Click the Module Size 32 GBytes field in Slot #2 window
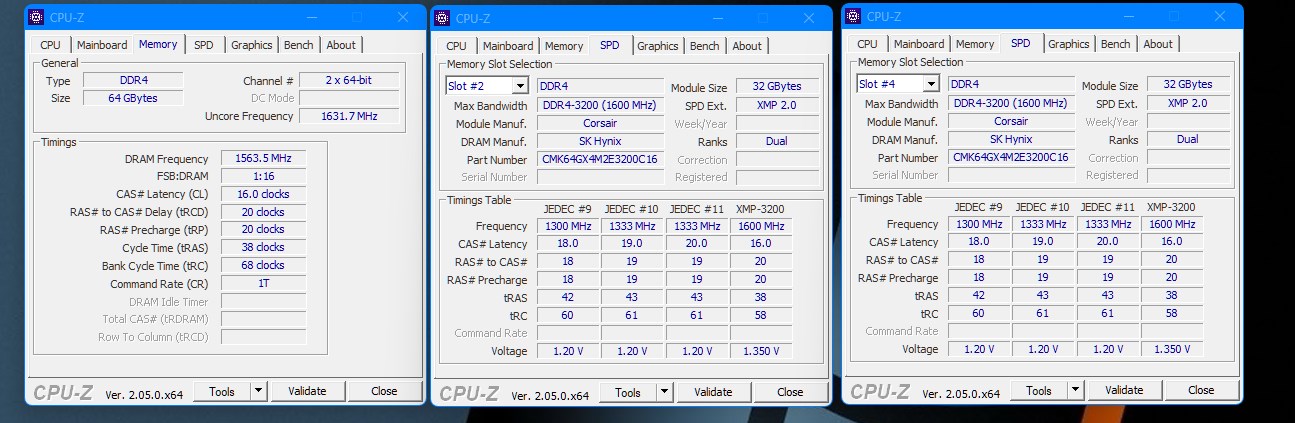 pos(776,88)
